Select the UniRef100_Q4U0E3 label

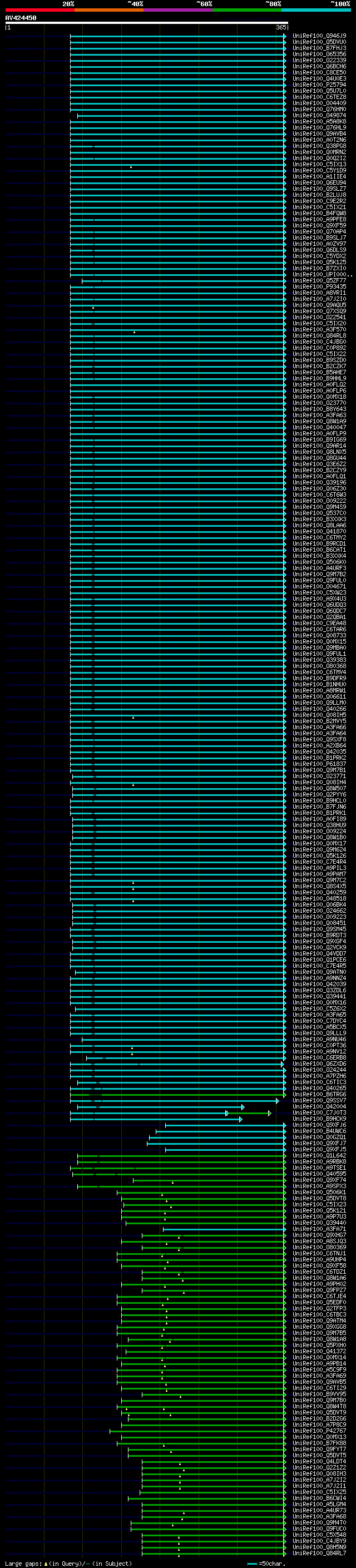click(319, 78)
